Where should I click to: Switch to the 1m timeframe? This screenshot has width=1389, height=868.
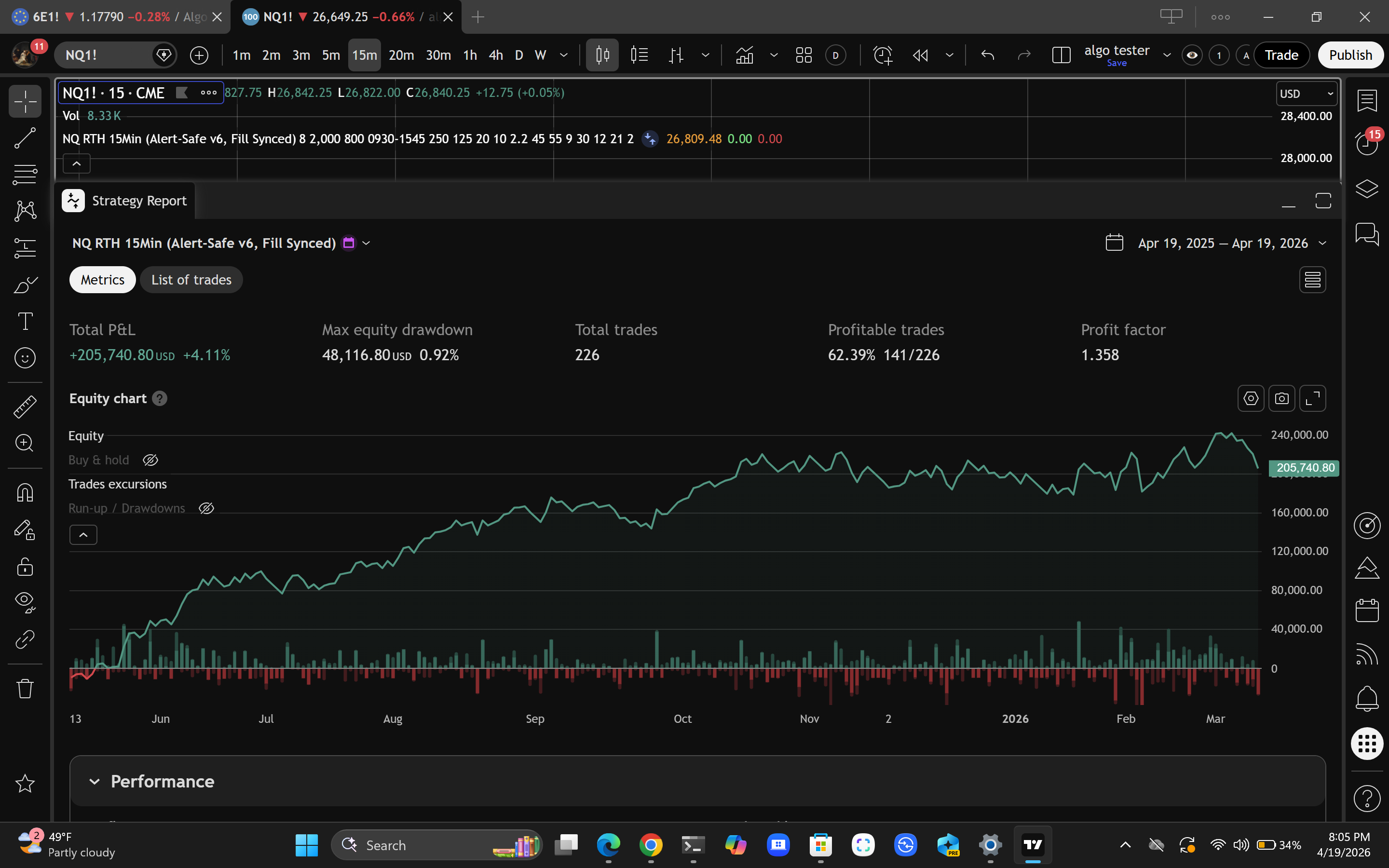point(241,55)
